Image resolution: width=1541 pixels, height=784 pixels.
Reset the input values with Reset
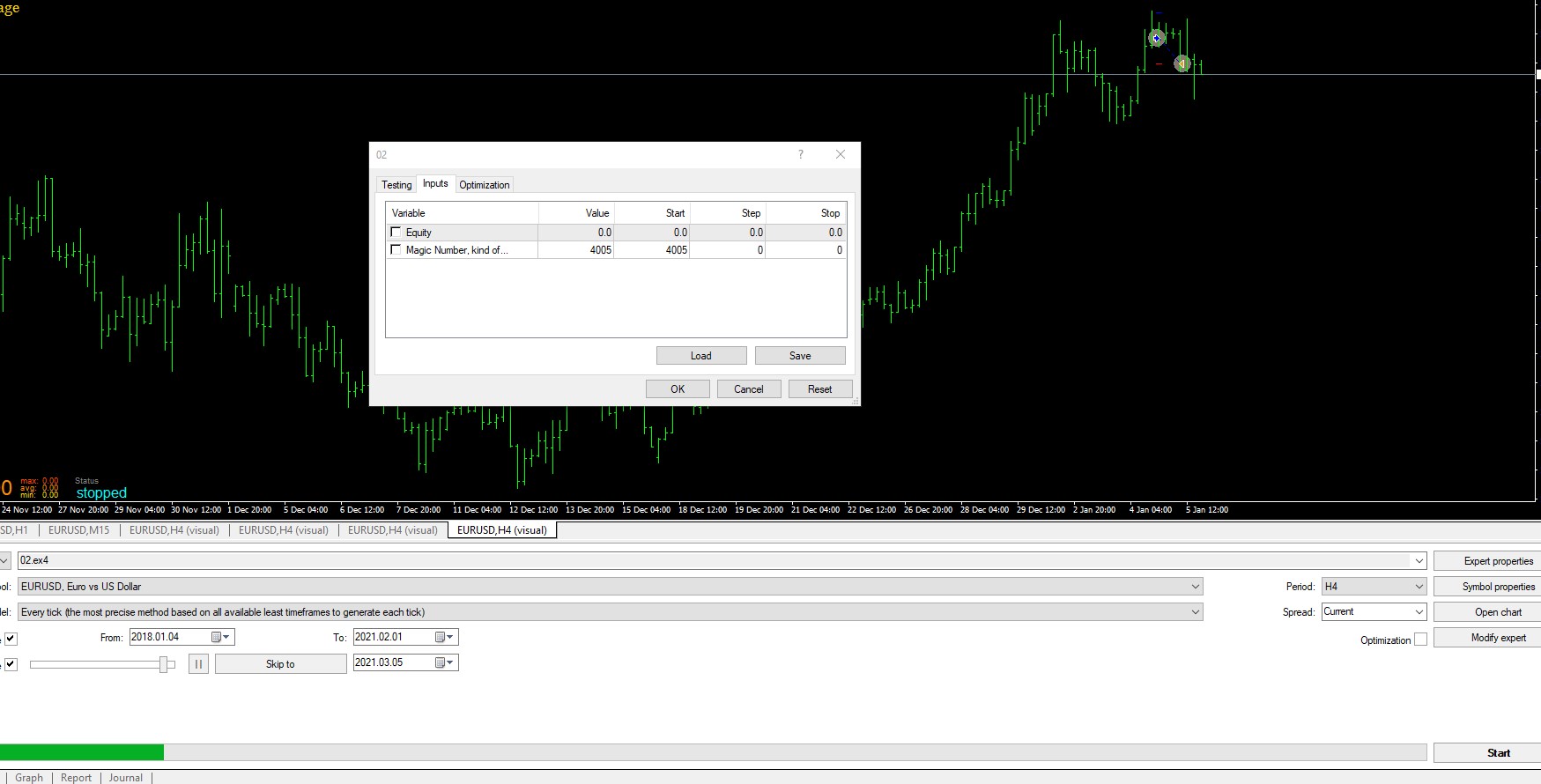tap(819, 389)
